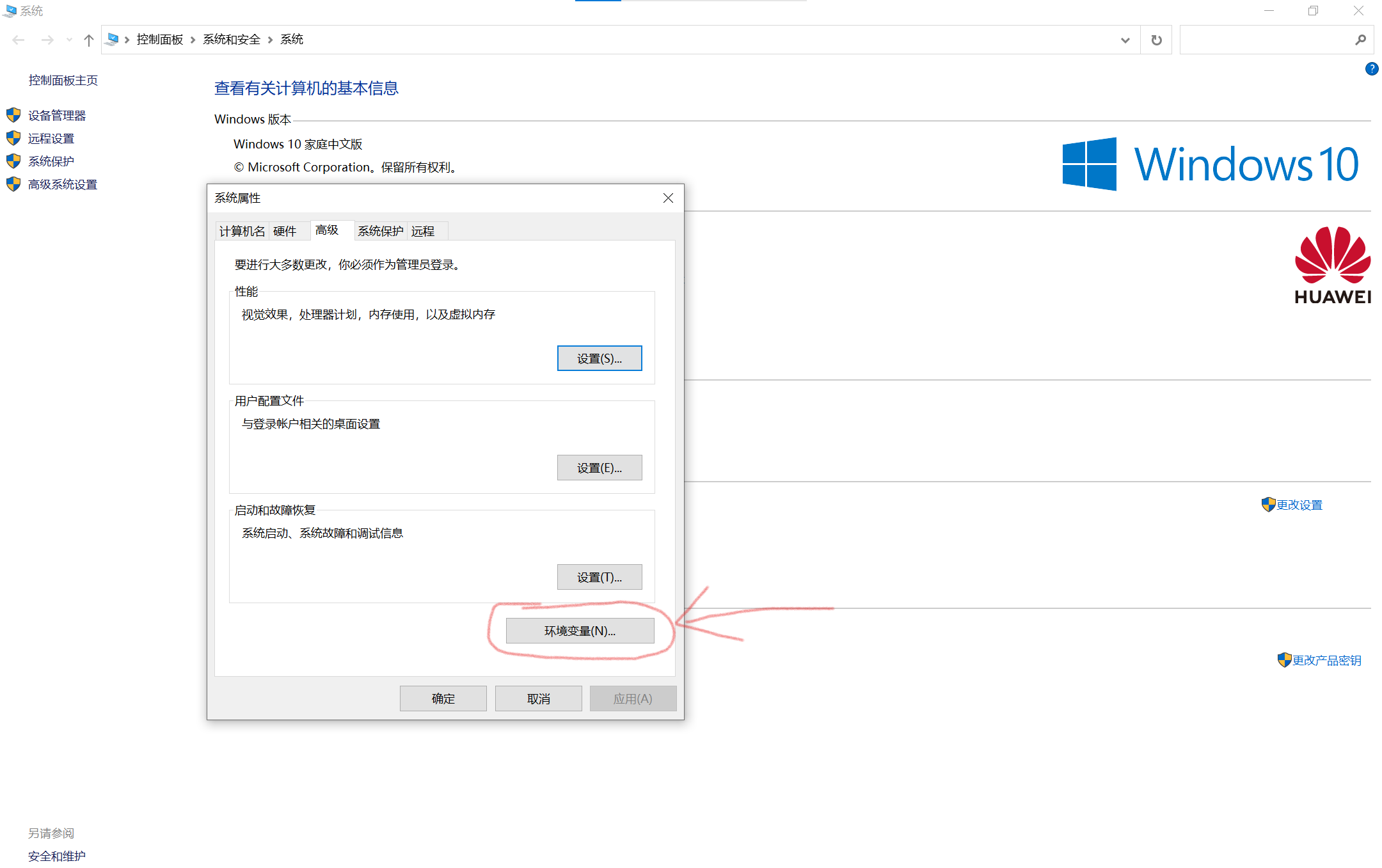
Task: Open 设备管理器 from sidebar
Action: point(57,115)
